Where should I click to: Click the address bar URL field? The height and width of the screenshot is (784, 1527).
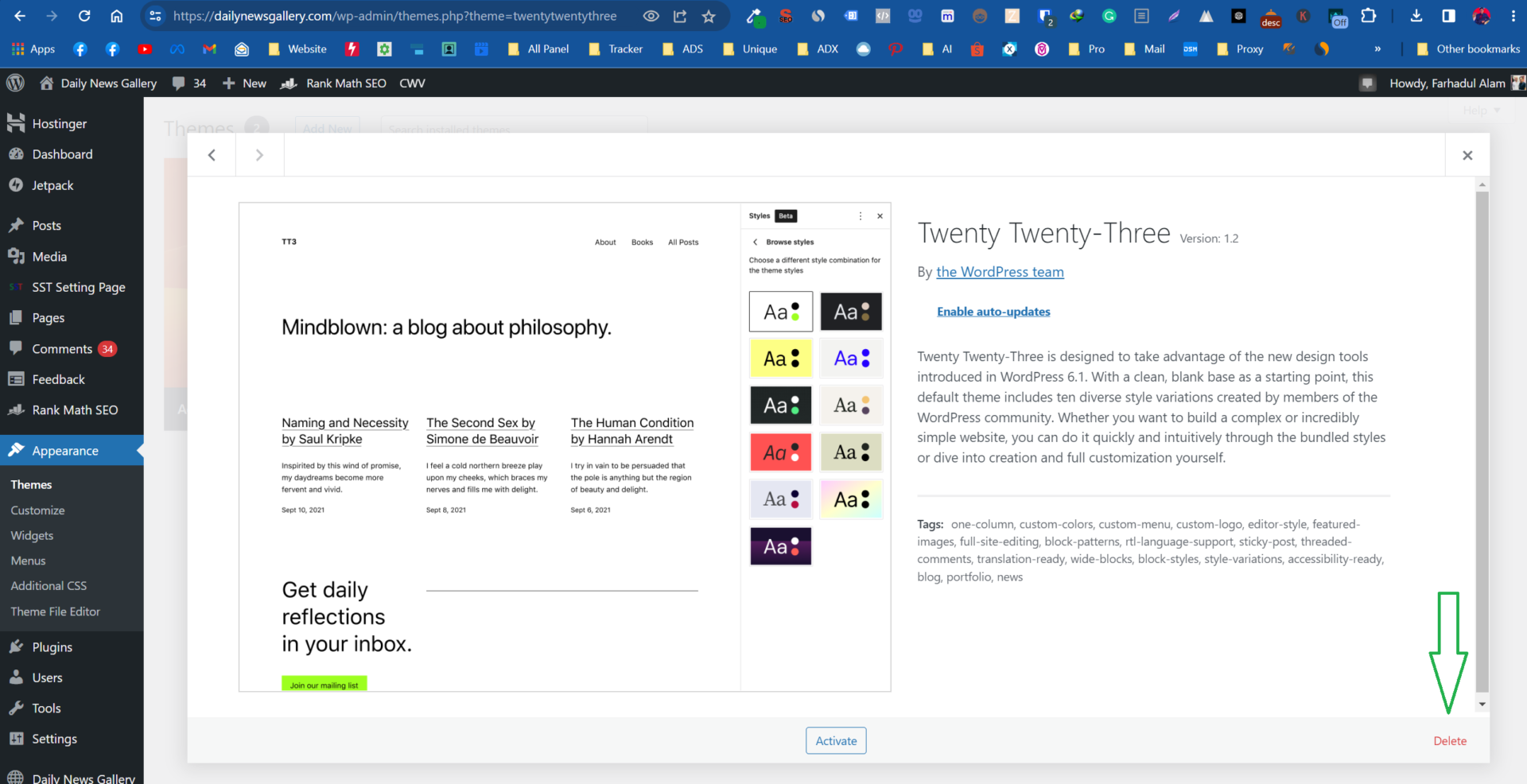coord(394,16)
